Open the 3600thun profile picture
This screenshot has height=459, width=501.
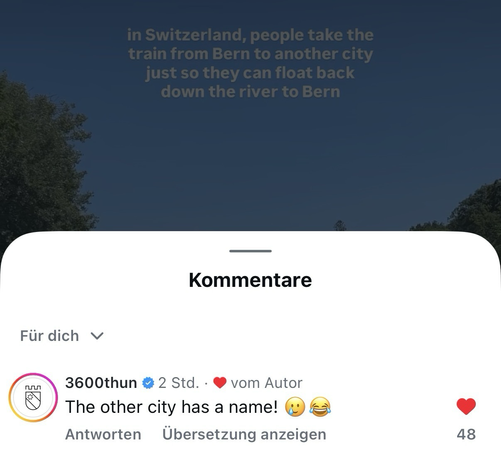pos(33,397)
